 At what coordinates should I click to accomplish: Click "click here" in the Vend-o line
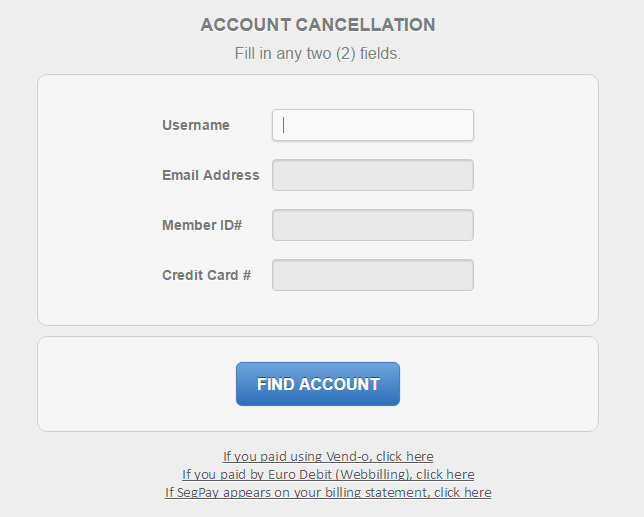(x=404, y=456)
